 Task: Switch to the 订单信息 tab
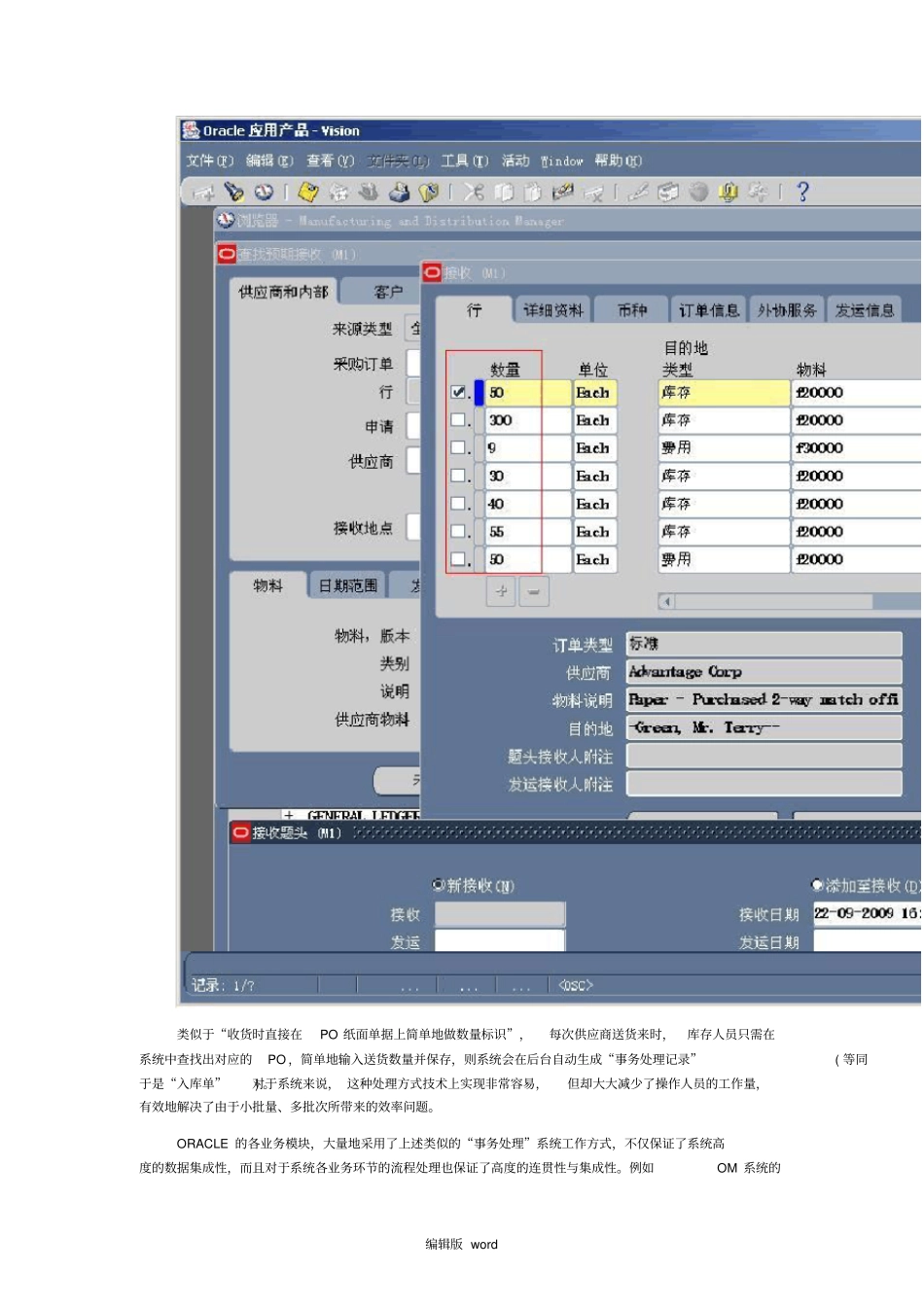pos(709,310)
